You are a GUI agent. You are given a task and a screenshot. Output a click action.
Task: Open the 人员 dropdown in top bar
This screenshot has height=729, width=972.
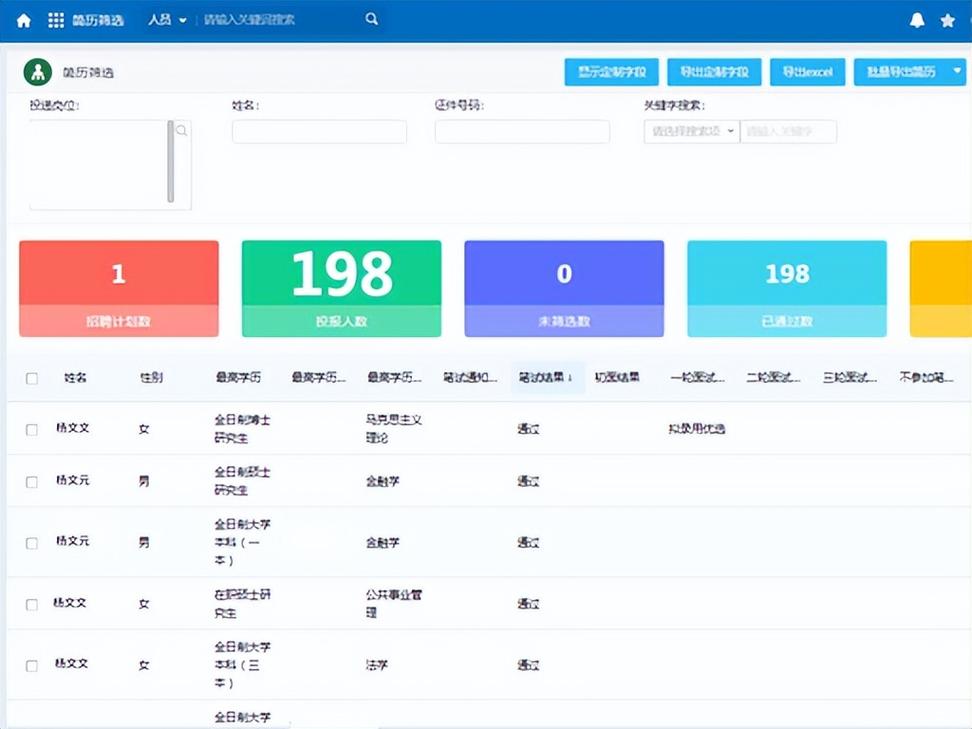(x=167, y=20)
